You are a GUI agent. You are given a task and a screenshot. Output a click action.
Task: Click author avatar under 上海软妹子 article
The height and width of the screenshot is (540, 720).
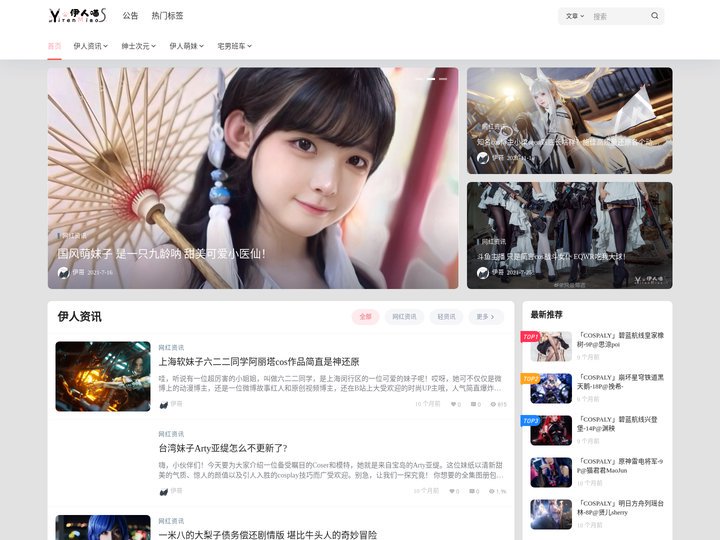[x=163, y=405]
